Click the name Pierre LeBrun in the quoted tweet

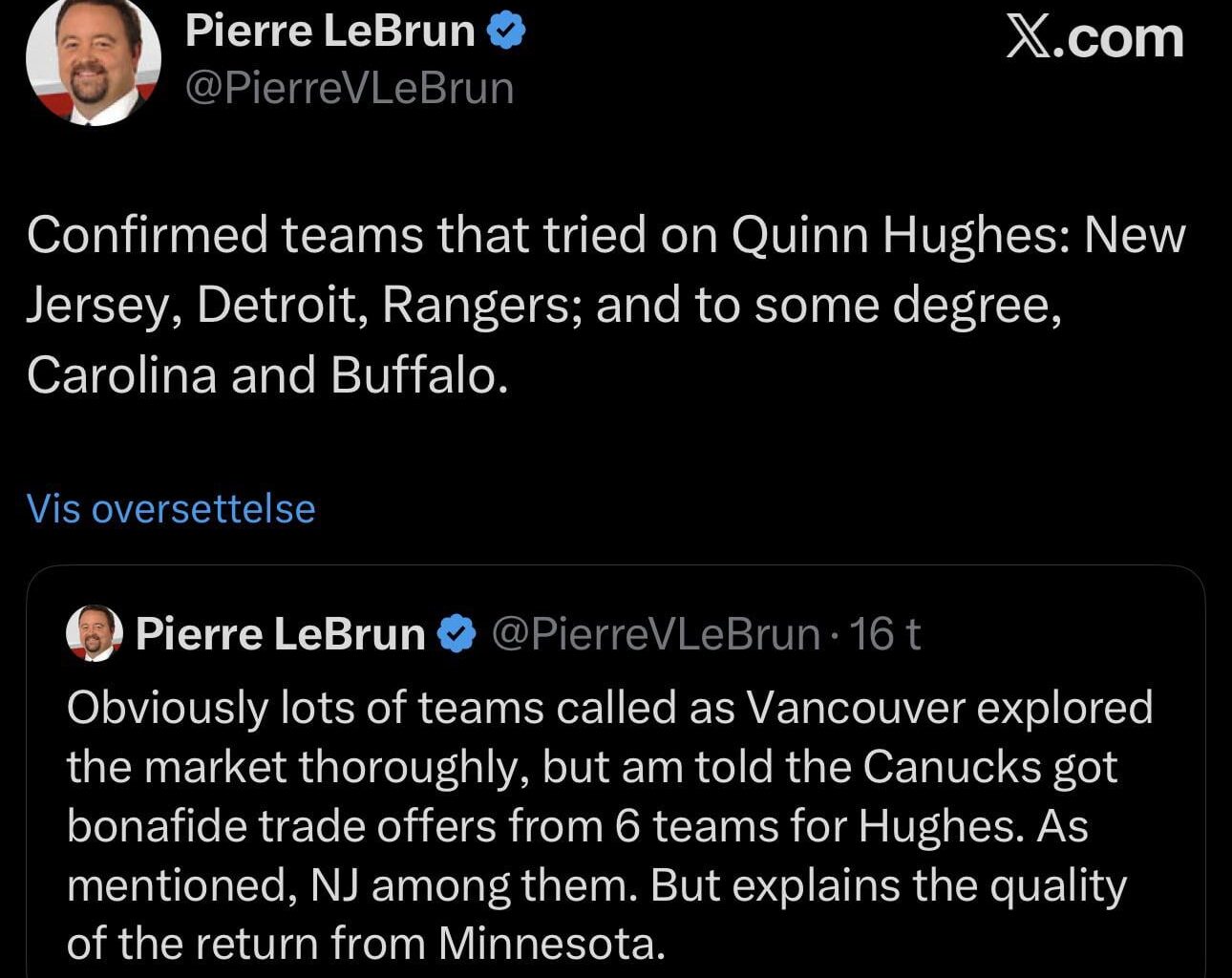(283, 632)
